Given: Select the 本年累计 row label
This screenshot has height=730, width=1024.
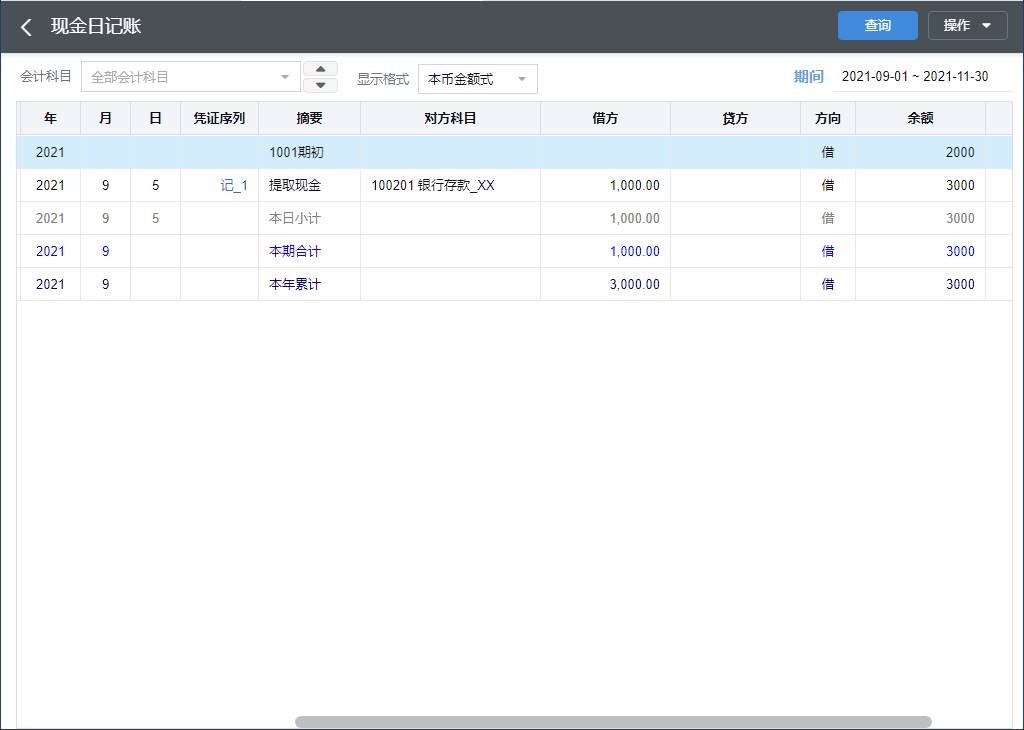Looking at the screenshot, I should 295,284.
